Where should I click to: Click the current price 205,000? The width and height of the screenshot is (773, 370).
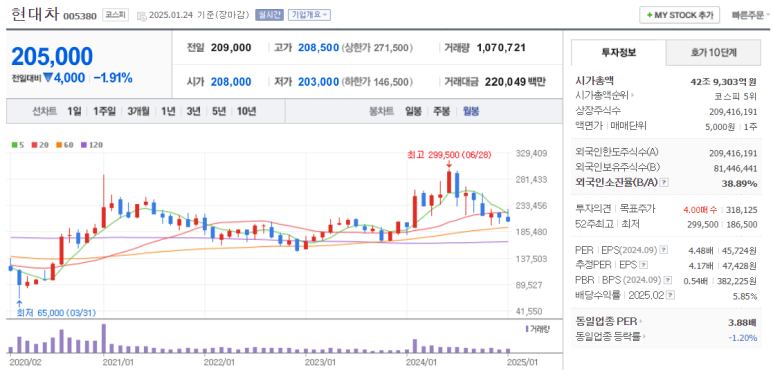coord(52,57)
